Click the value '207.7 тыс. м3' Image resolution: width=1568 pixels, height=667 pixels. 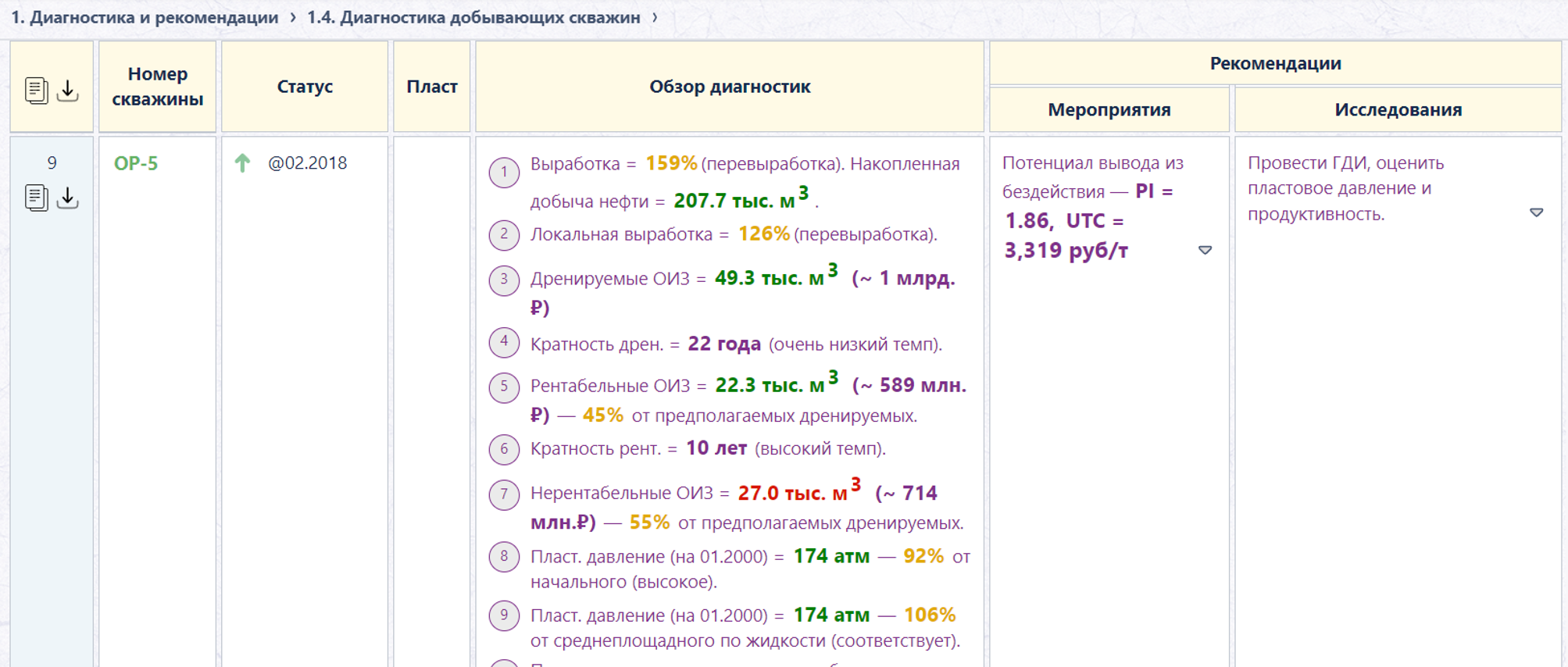[741, 198]
